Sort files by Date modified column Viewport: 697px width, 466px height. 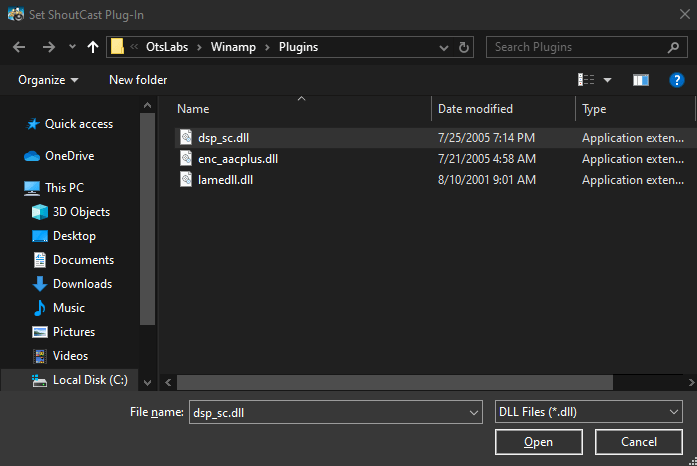click(503, 109)
